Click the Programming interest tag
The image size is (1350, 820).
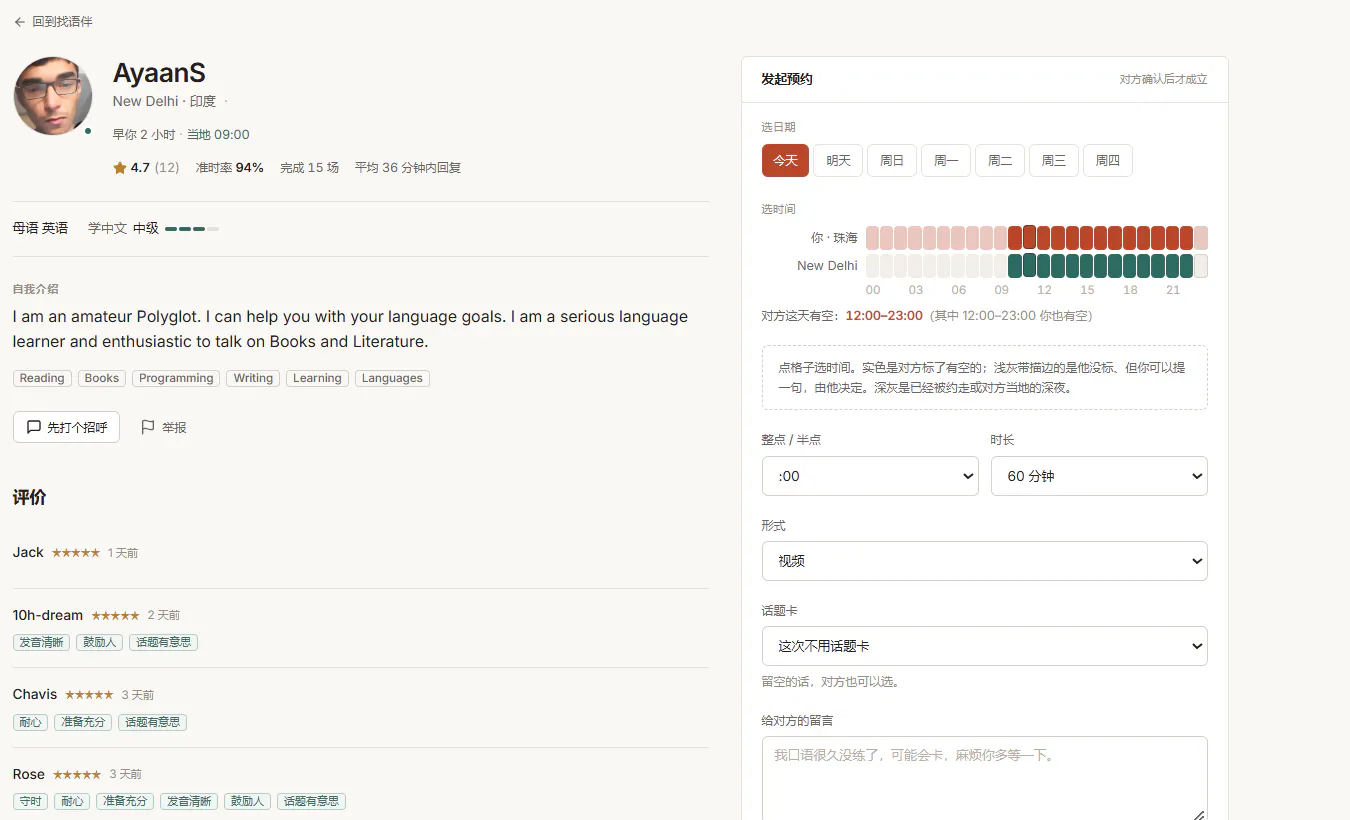[176, 378]
